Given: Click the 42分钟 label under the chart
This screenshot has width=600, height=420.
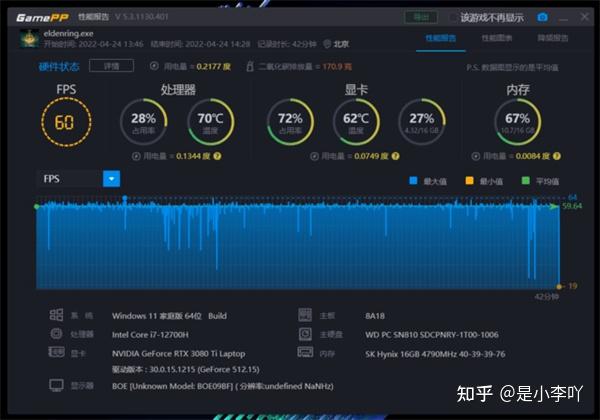Looking at the screenshot, I should pos(546,297).
